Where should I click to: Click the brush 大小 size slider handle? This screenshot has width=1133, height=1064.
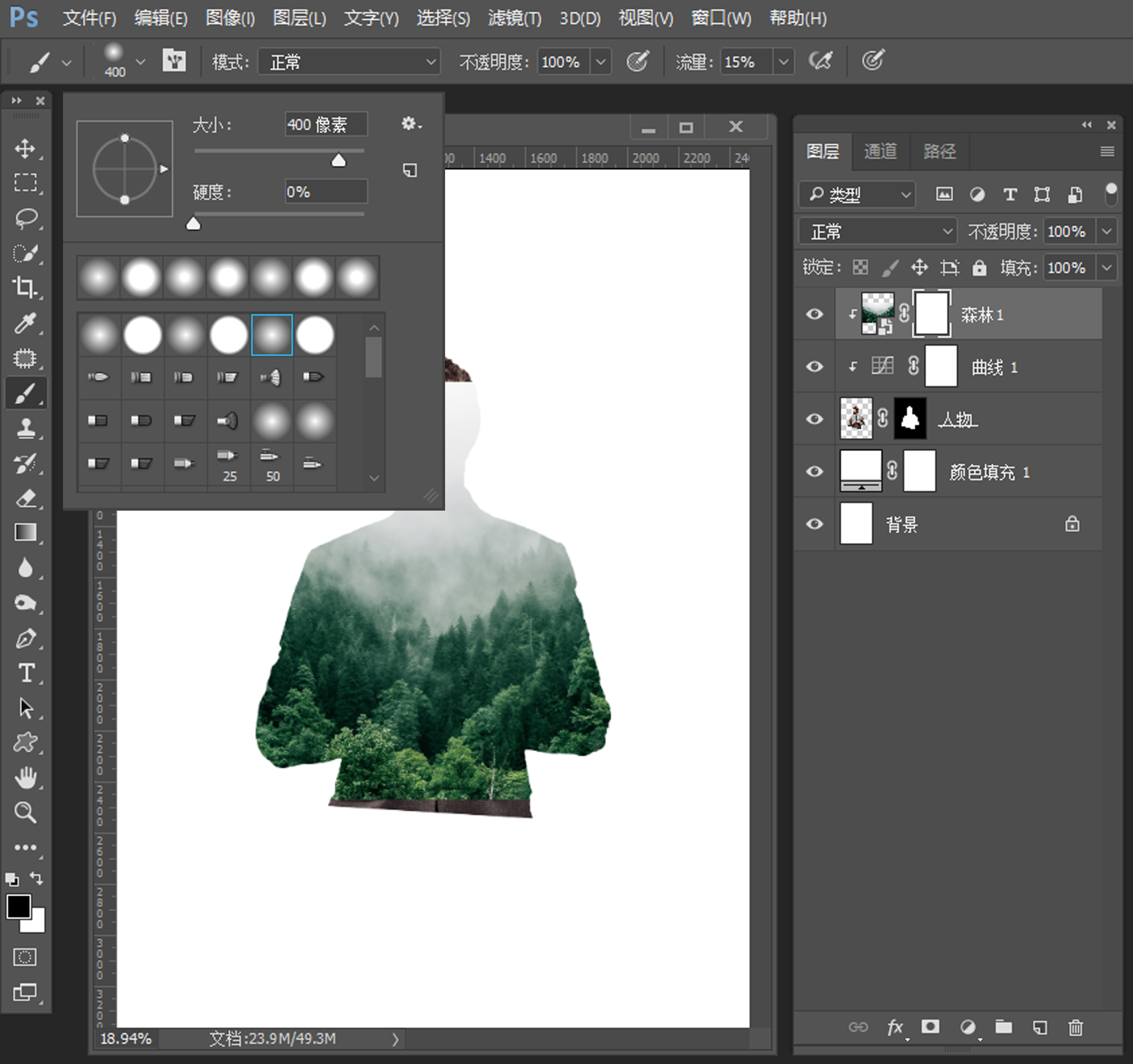click(339, 161)
